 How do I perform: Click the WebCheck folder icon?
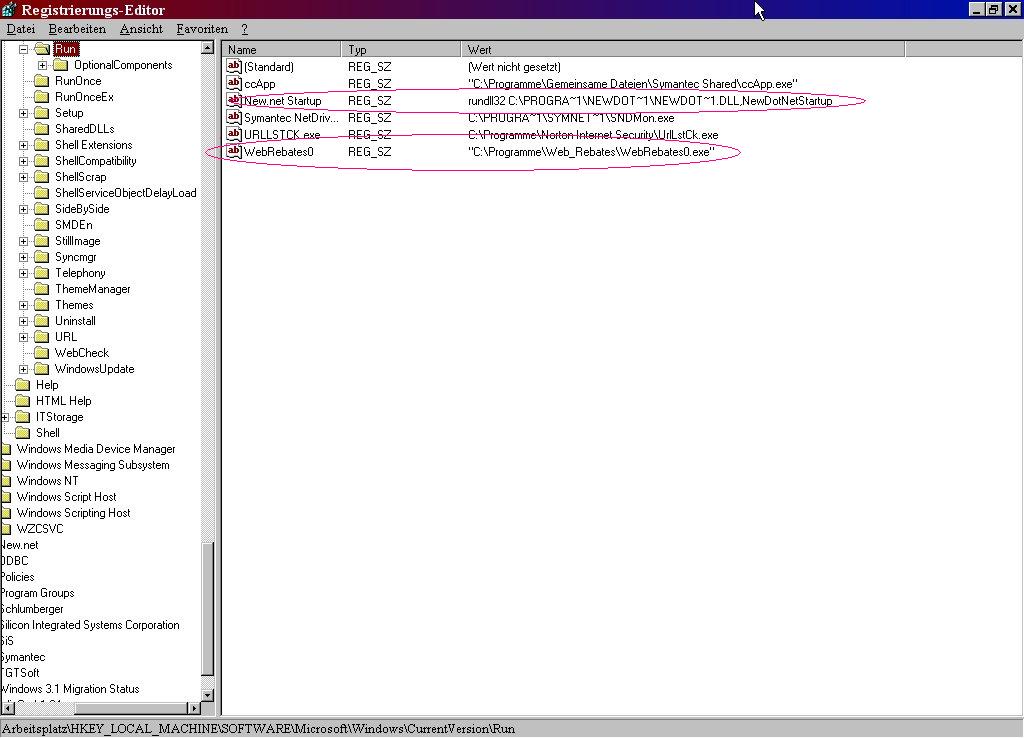pos(42,353)
